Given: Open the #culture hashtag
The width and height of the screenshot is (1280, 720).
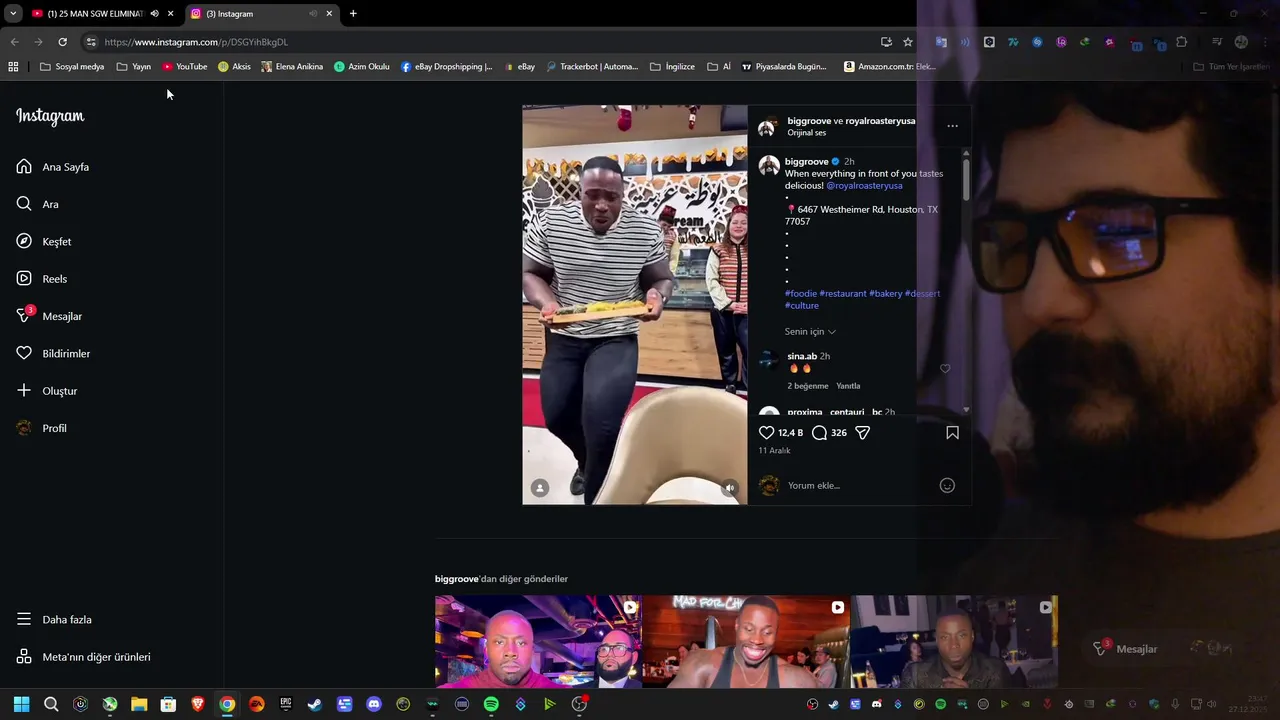Looking at the screenshot, I should [x=802, y=306].
